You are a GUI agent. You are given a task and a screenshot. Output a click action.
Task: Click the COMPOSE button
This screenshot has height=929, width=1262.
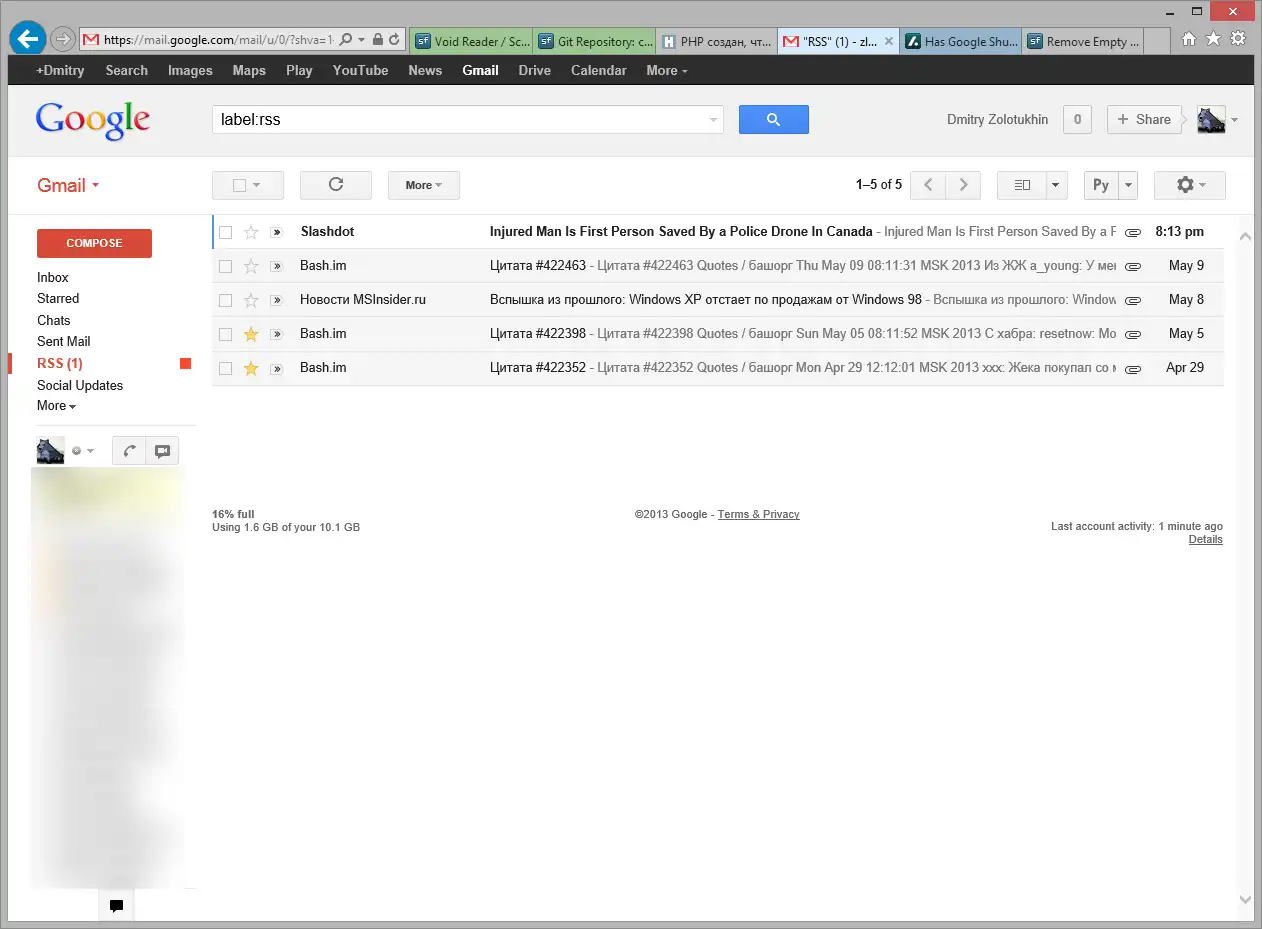[x=94, y=243]
